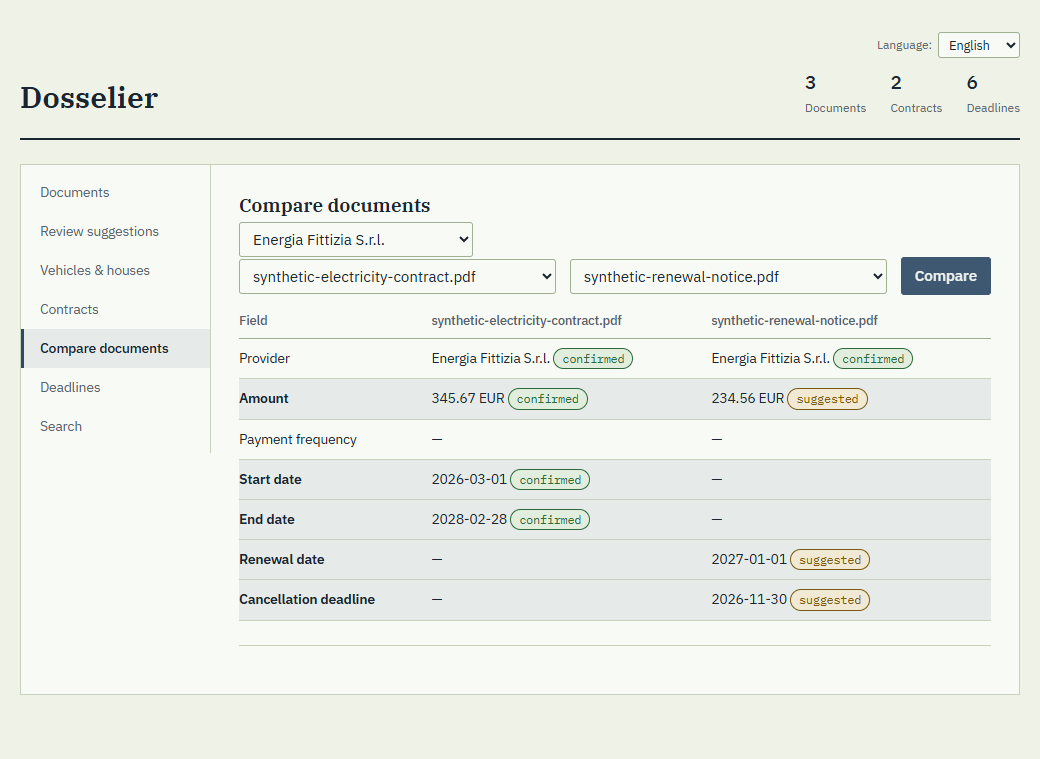Click the Amount row label
This screenshot has height=759, width=1040.
tap(264, 398)
